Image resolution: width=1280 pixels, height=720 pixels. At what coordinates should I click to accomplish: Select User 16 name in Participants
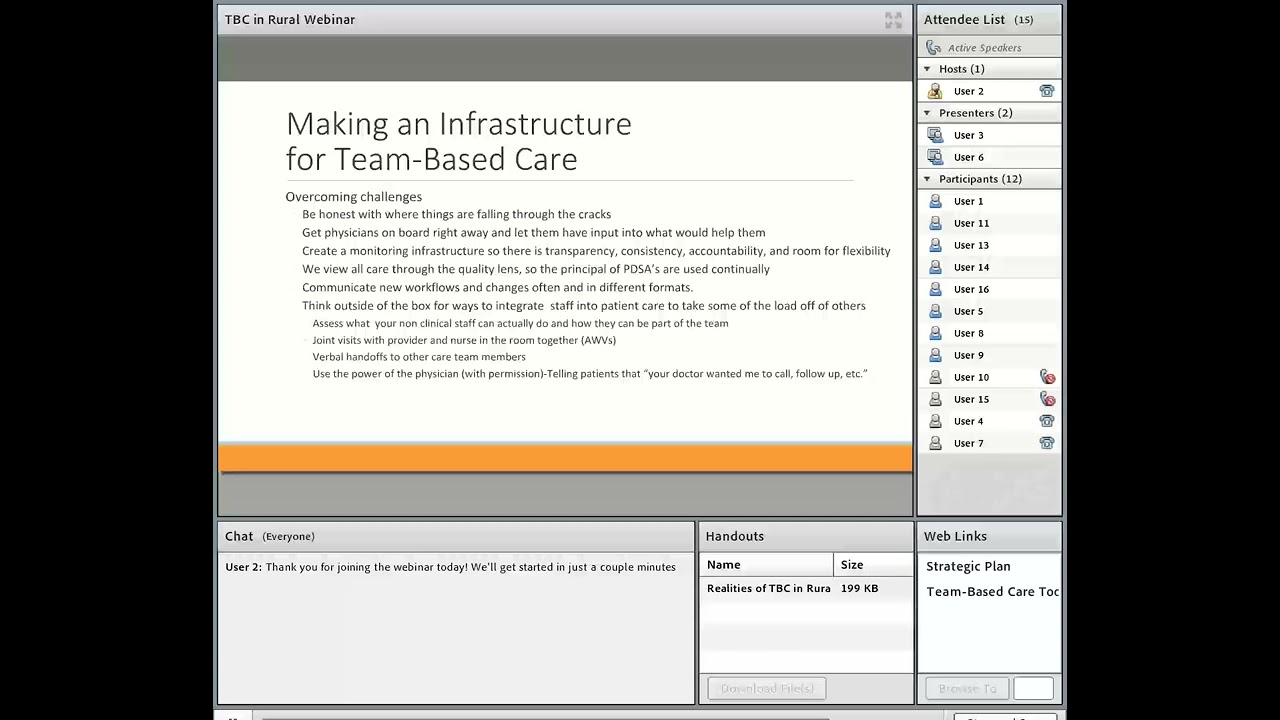pos(971,289)
